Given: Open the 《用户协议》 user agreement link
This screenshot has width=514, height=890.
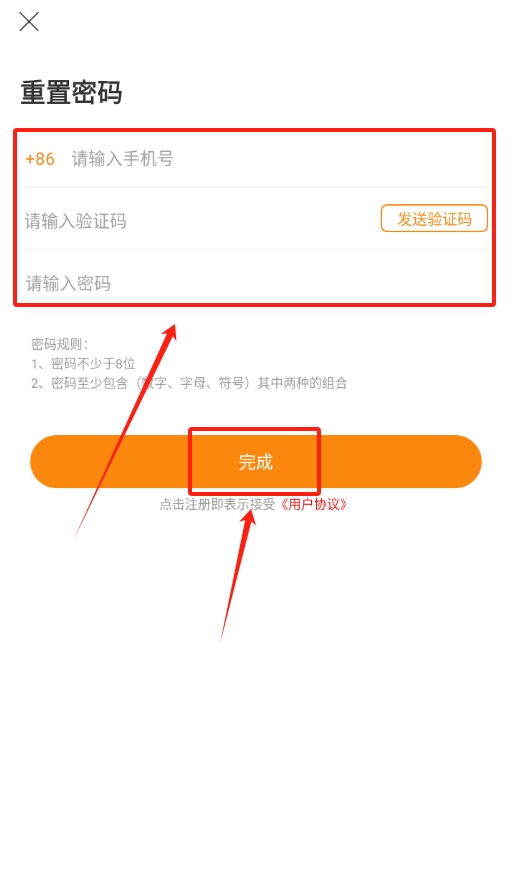Looking at the screenshot, I should [314, 504].
